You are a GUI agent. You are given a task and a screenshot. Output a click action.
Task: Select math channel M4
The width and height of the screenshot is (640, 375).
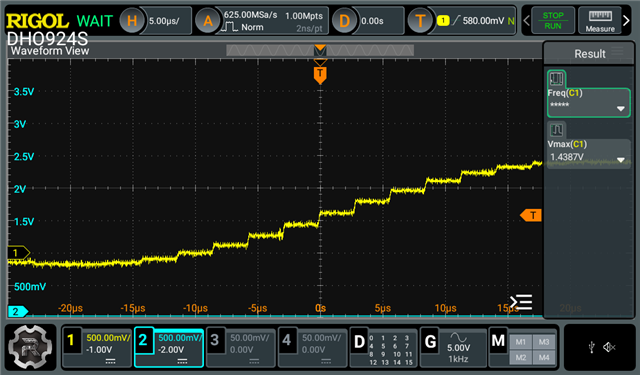544,357
